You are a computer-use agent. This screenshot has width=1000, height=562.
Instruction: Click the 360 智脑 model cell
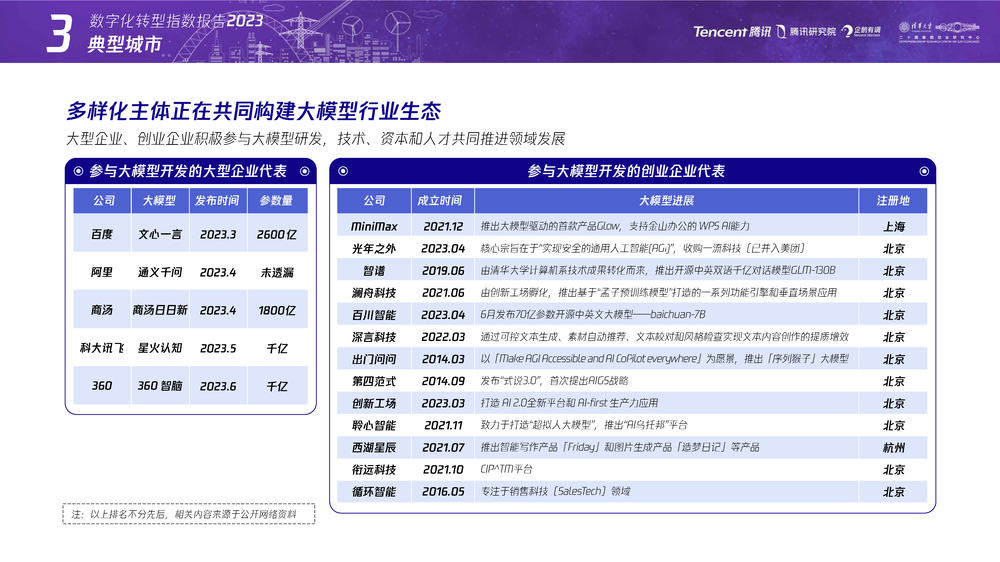click(x=159, y=385)
